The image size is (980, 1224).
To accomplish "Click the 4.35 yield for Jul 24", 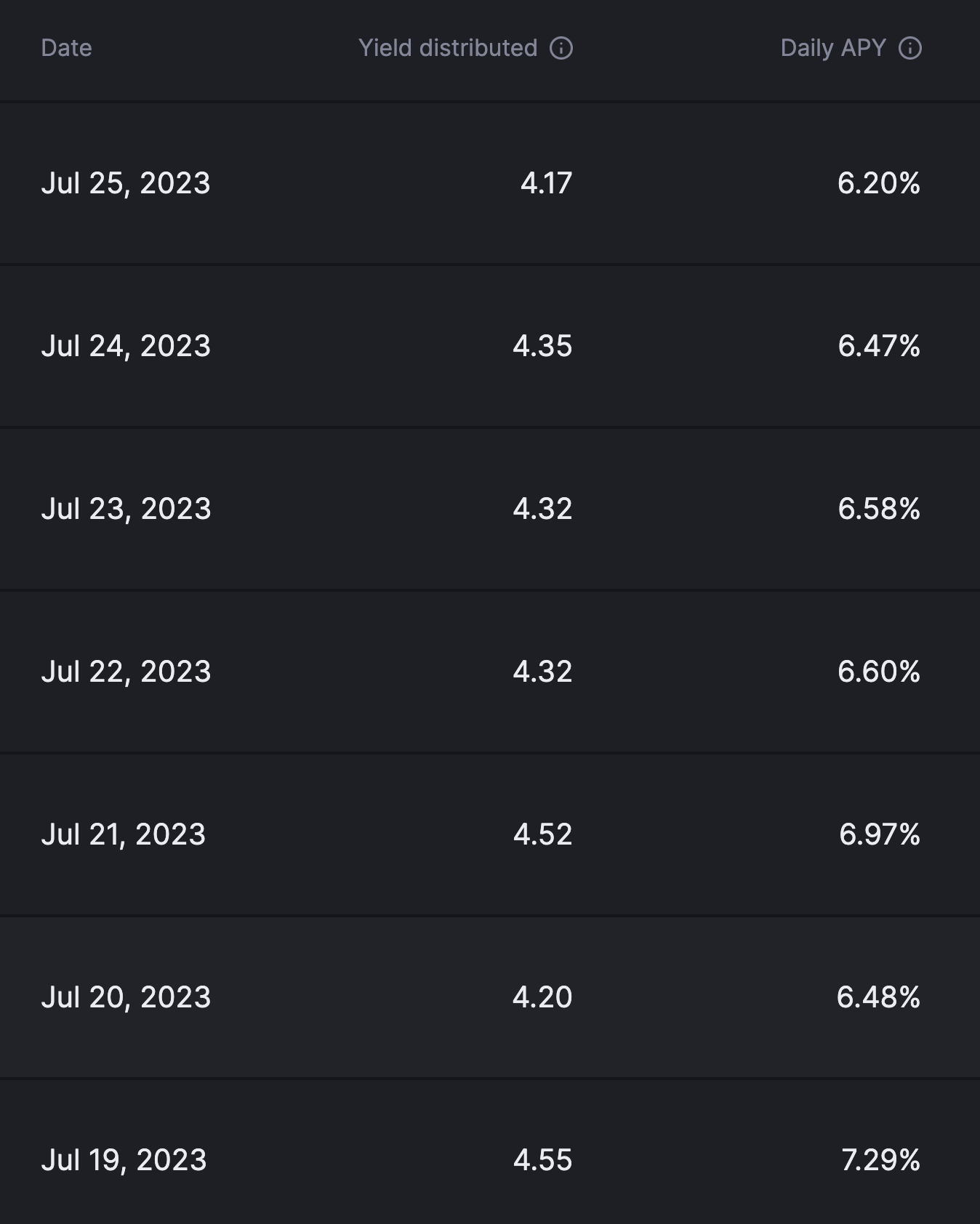I will pos(544,346).
